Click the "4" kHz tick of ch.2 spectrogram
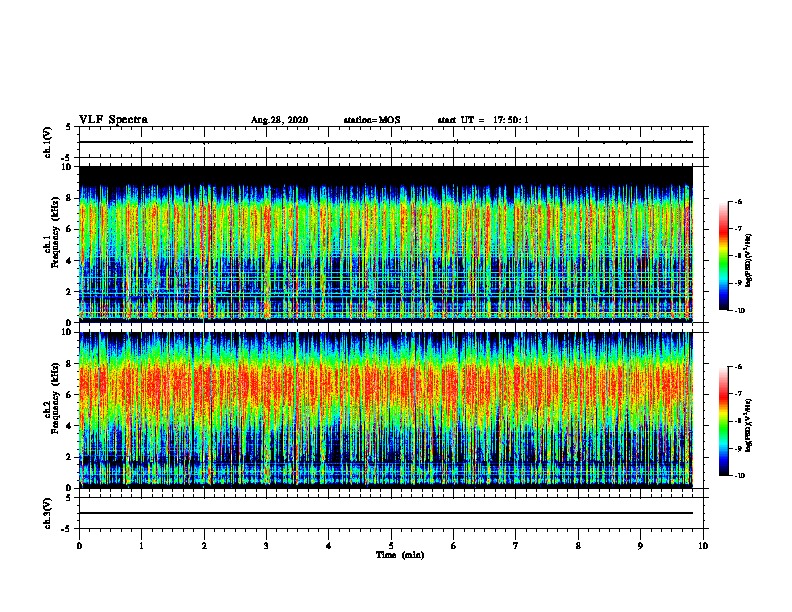Image resolution: width=792 pixels, height=612 pixels. click(x=69, y=426)
